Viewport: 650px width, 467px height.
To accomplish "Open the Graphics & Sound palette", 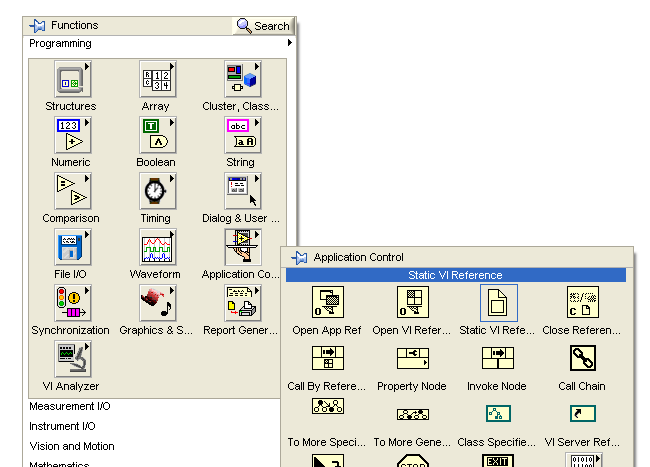I will coord(158,303).
